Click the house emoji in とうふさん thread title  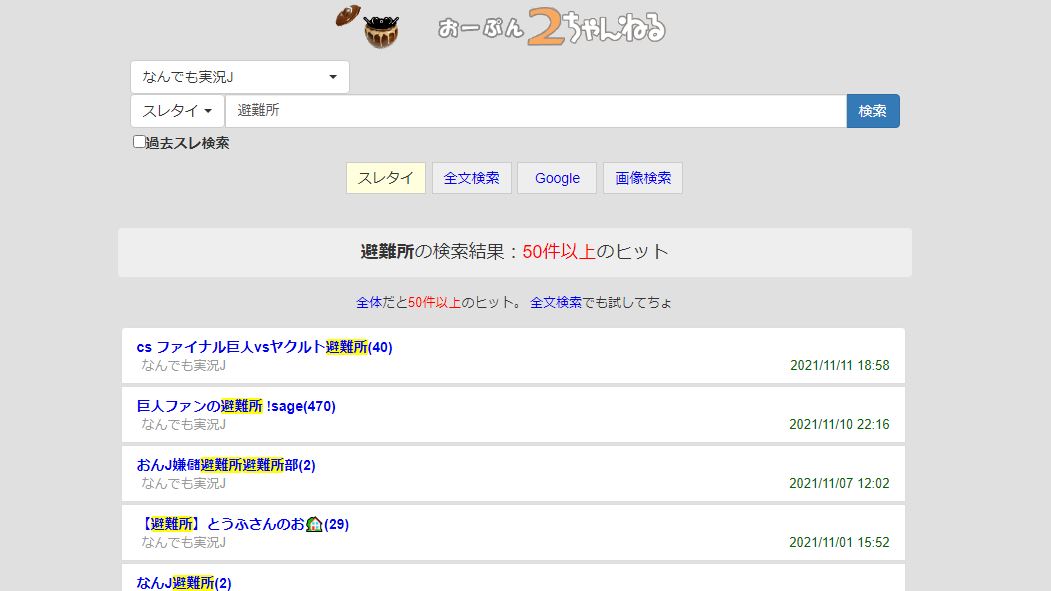(x=314, y=524)
